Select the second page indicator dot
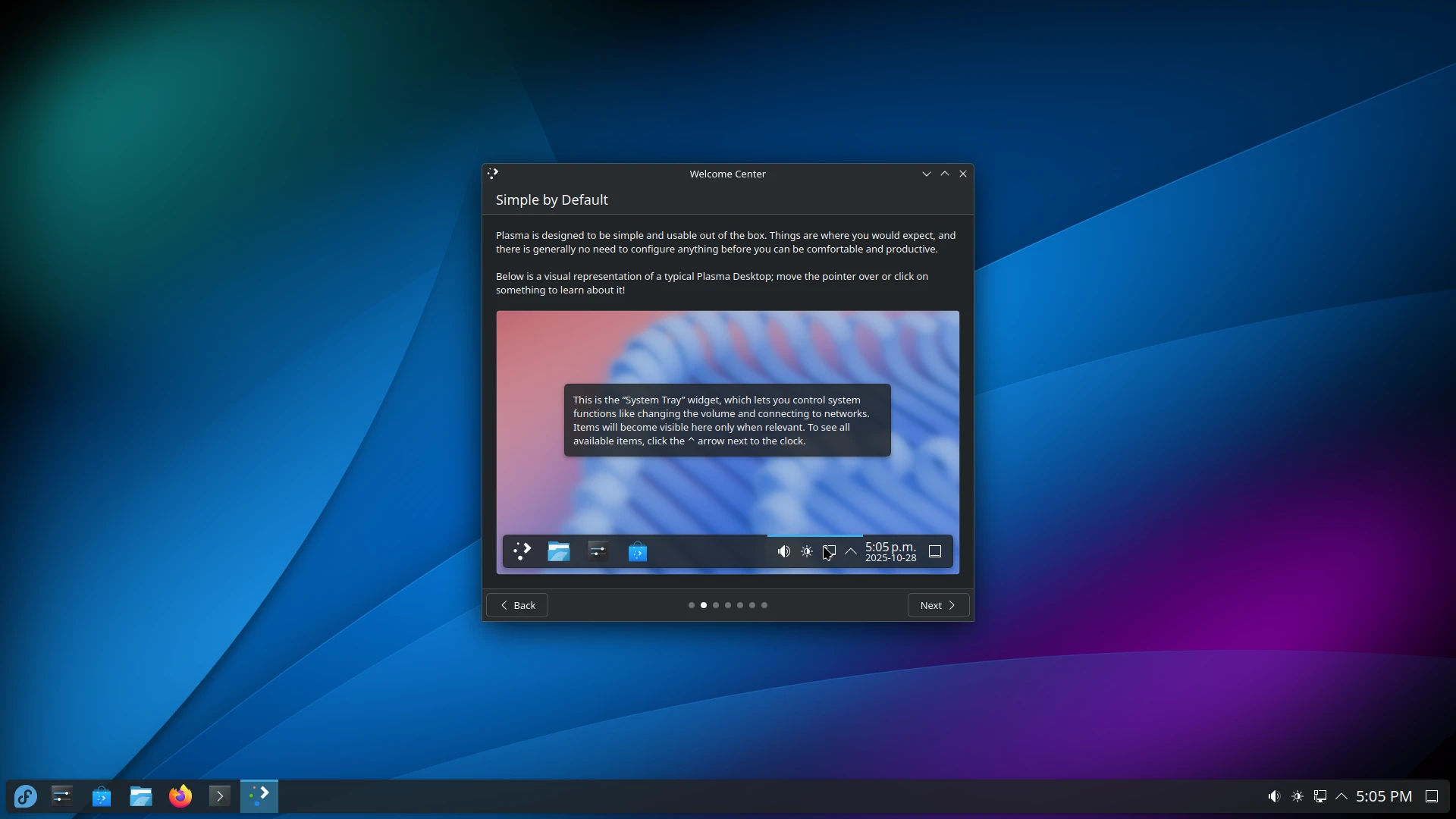 (x=703, y=605)
